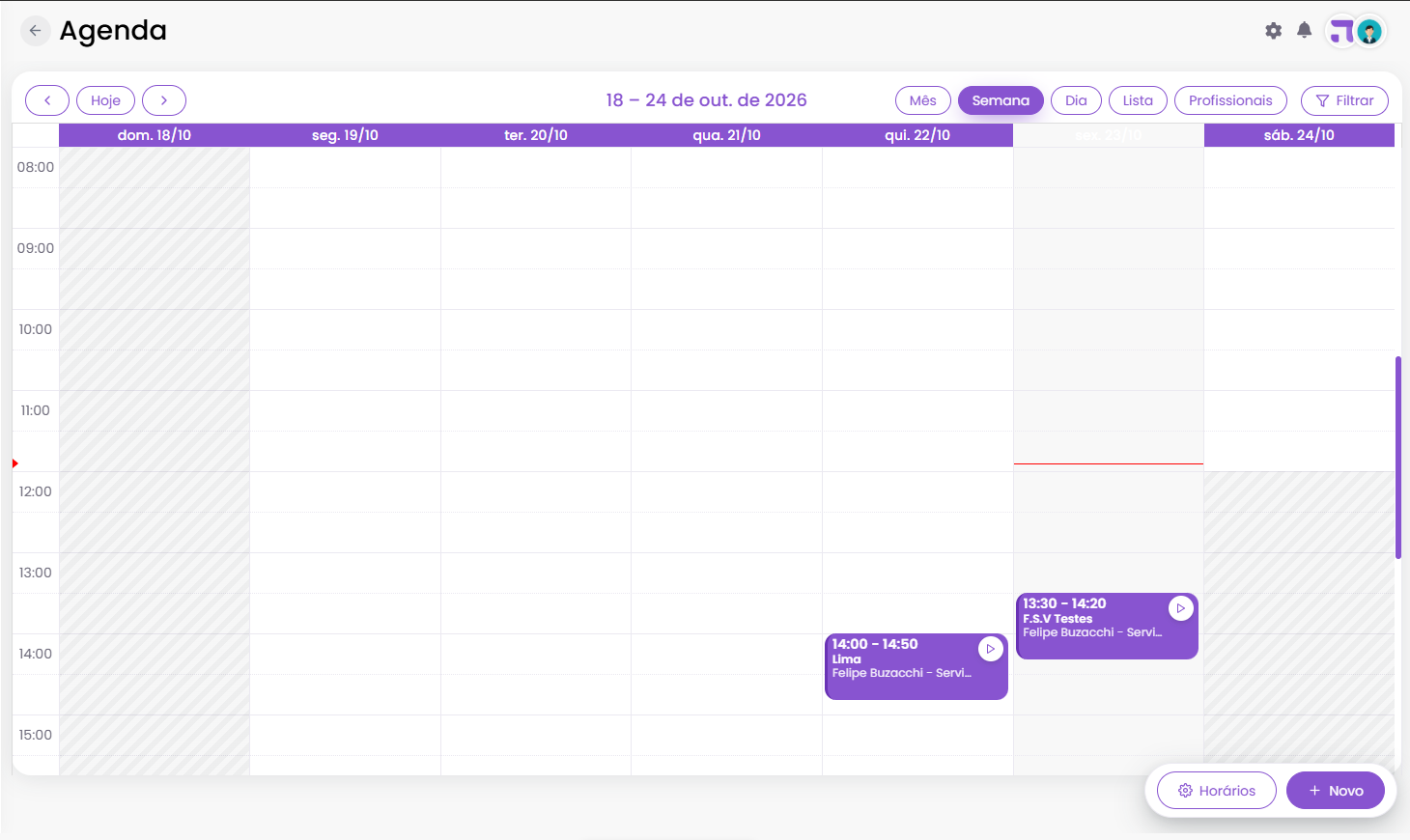This screenshot has height=840, width=1410.
Task: Select the ter. 20/10 column header
Action: 536,135
